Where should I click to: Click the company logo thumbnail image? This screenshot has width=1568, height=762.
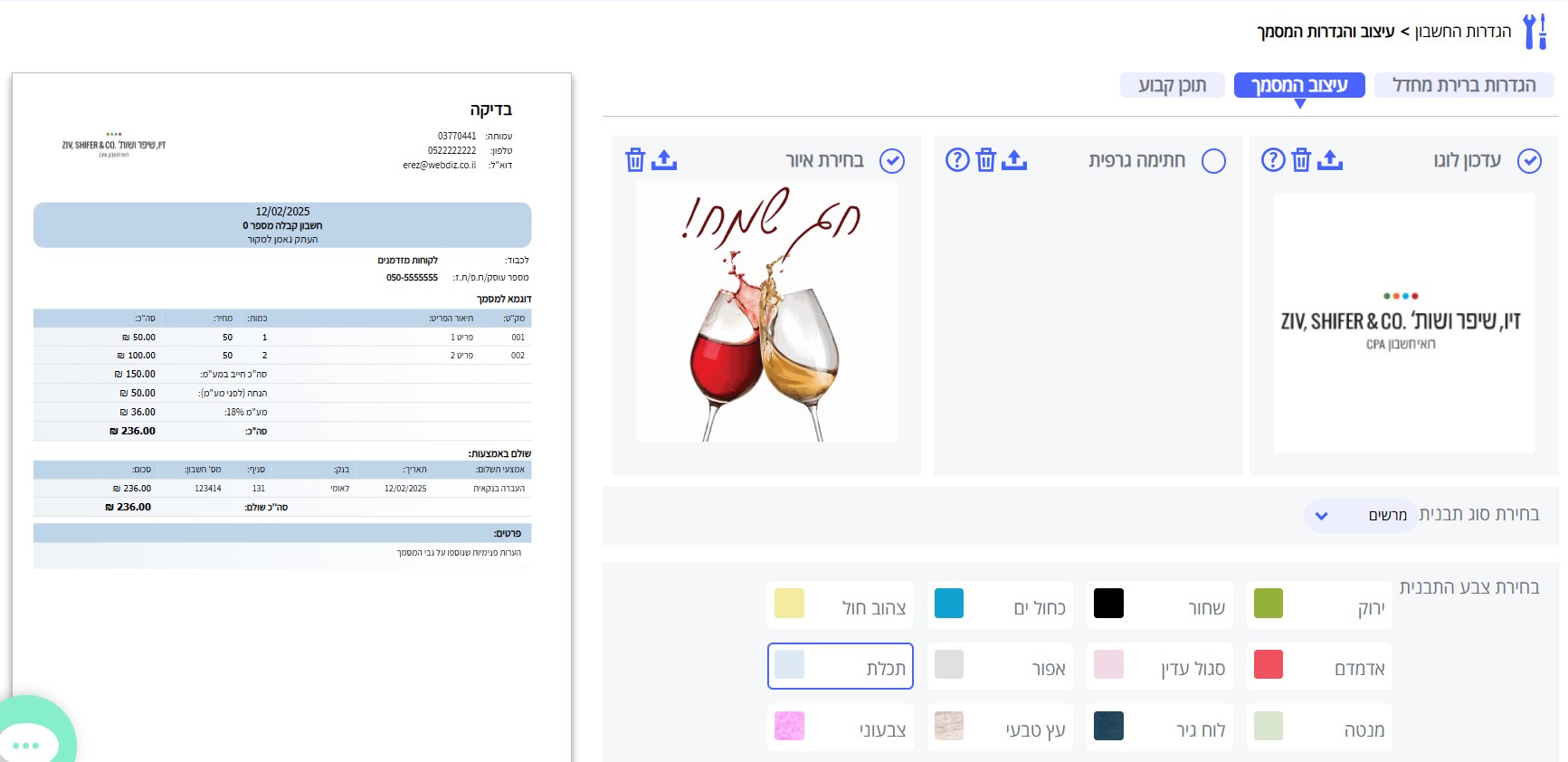click(1403, 322)
